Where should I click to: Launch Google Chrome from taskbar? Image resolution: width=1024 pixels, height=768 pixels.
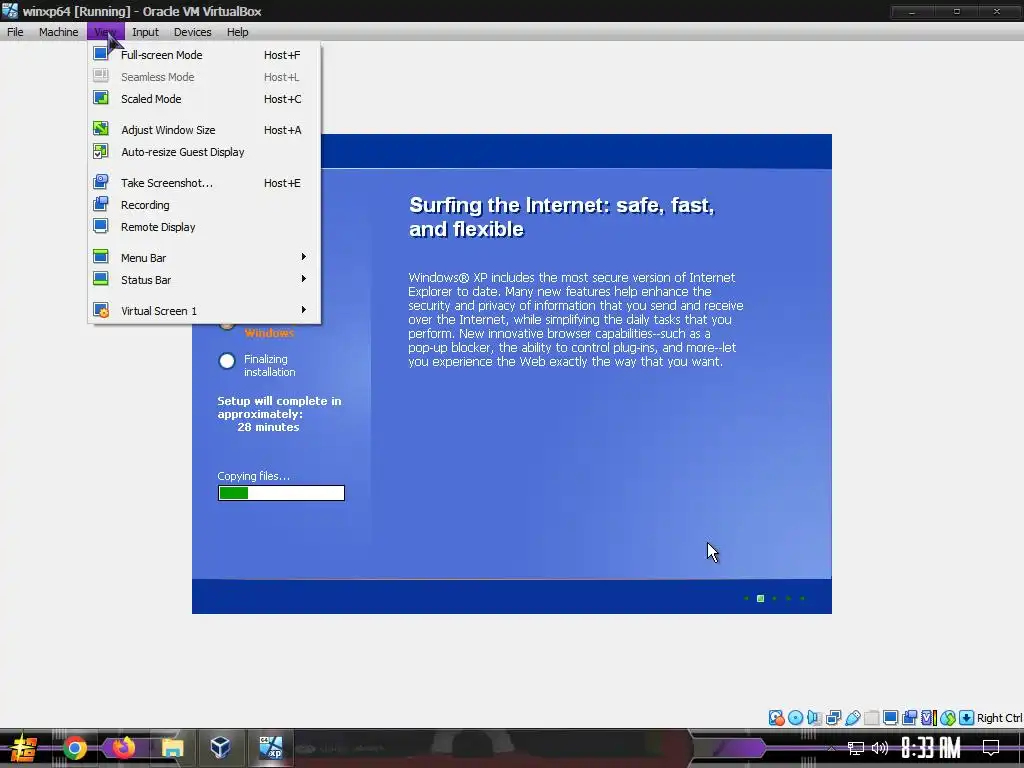click(x=75, y=748)
